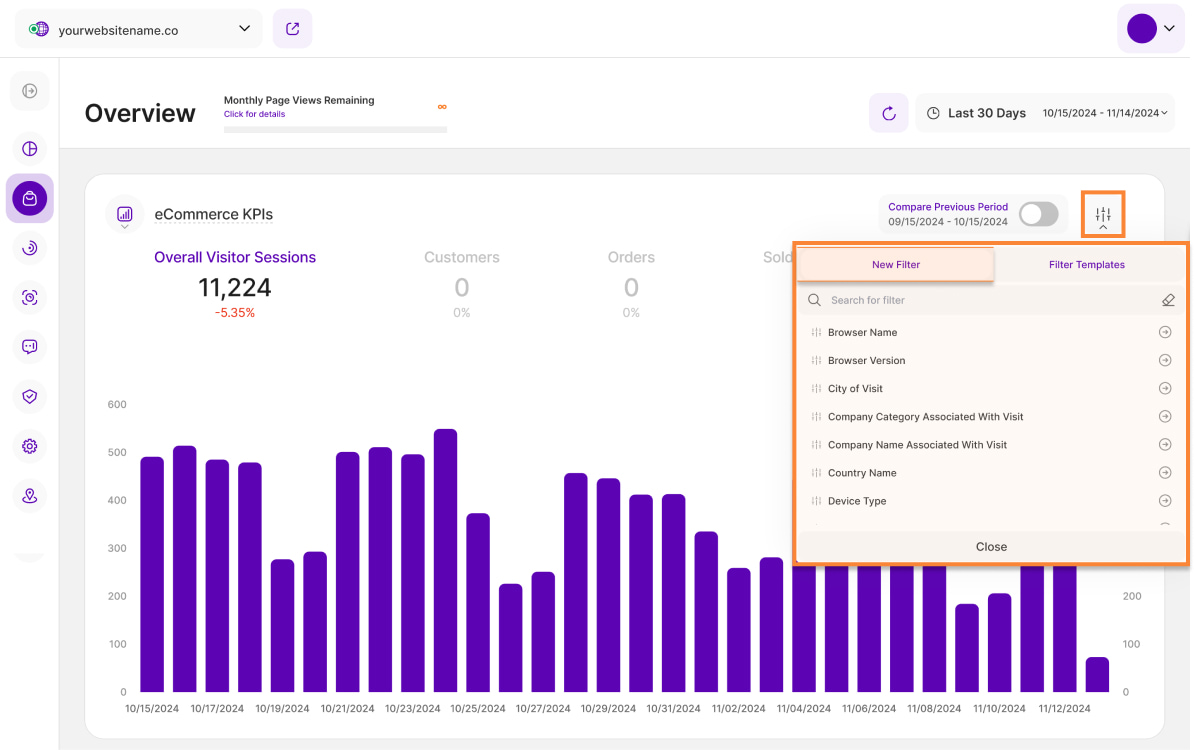Select the New Filter tab
This screenshot has height=750, width=1194.
click(895, 265)
